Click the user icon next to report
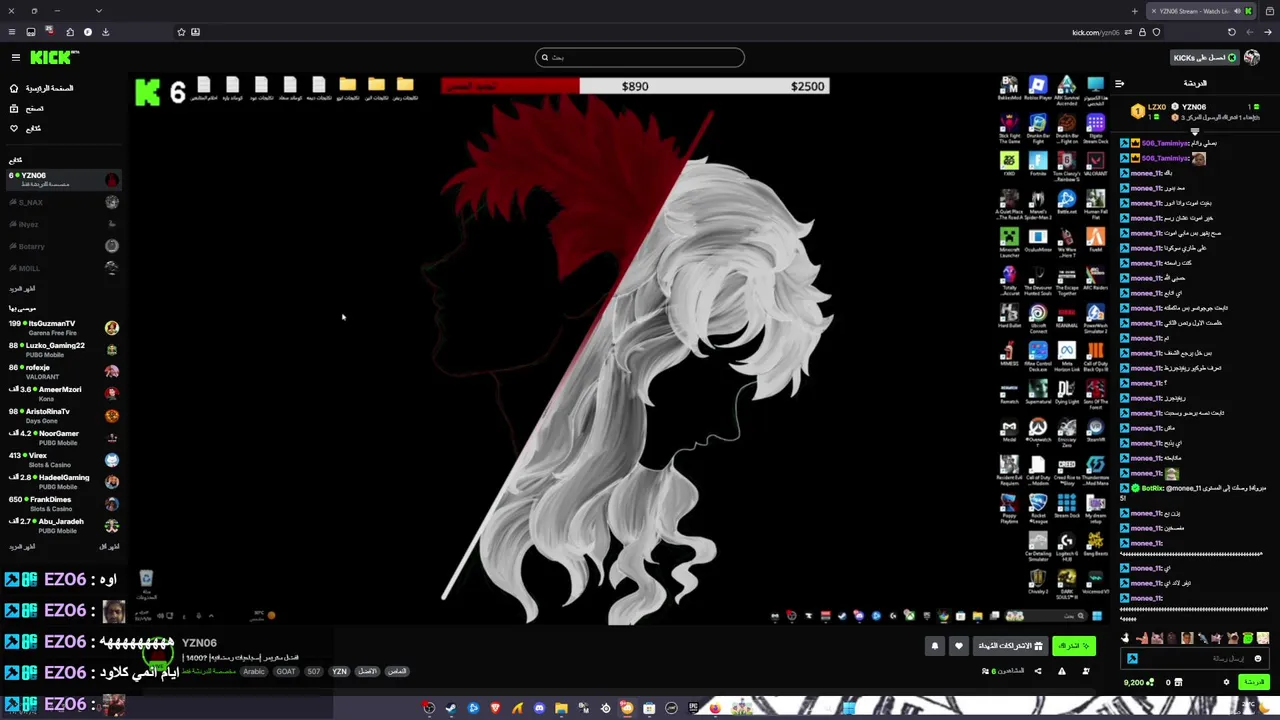This screenshot has width=1280, height=720. [x=1086, y=671]
